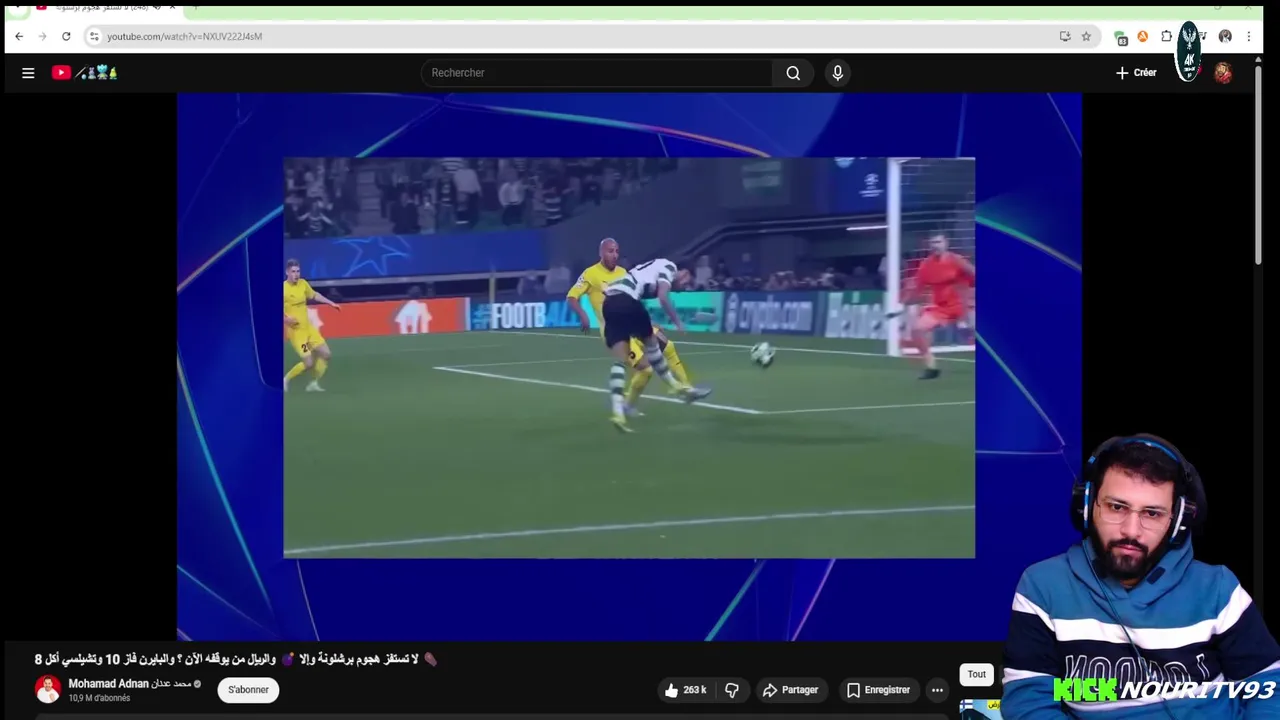Open the green extension with 83 badge
Screen dimensions: 1280x720
coord(1121,37)
